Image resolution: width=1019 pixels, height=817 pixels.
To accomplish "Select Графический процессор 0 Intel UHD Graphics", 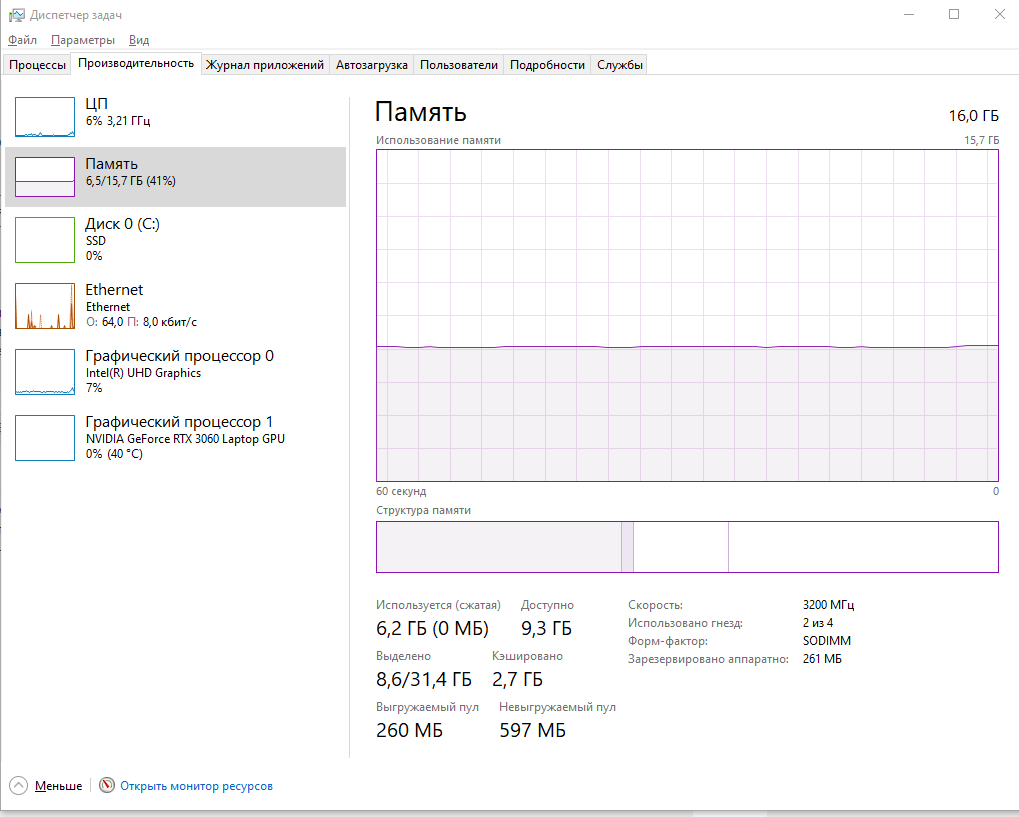I will [45, 372].
